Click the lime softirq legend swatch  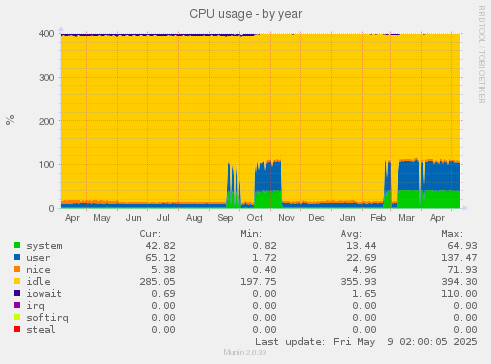(x=17, y=317)
